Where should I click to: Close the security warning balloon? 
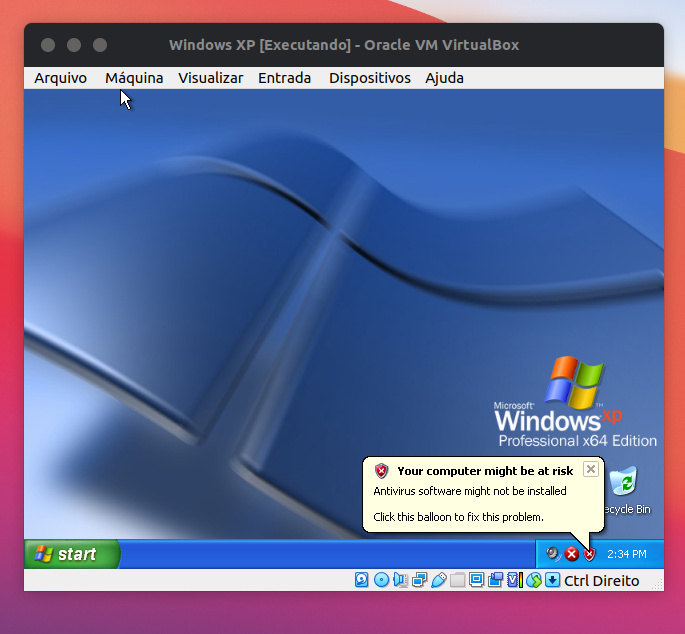(x=591, y=469)
